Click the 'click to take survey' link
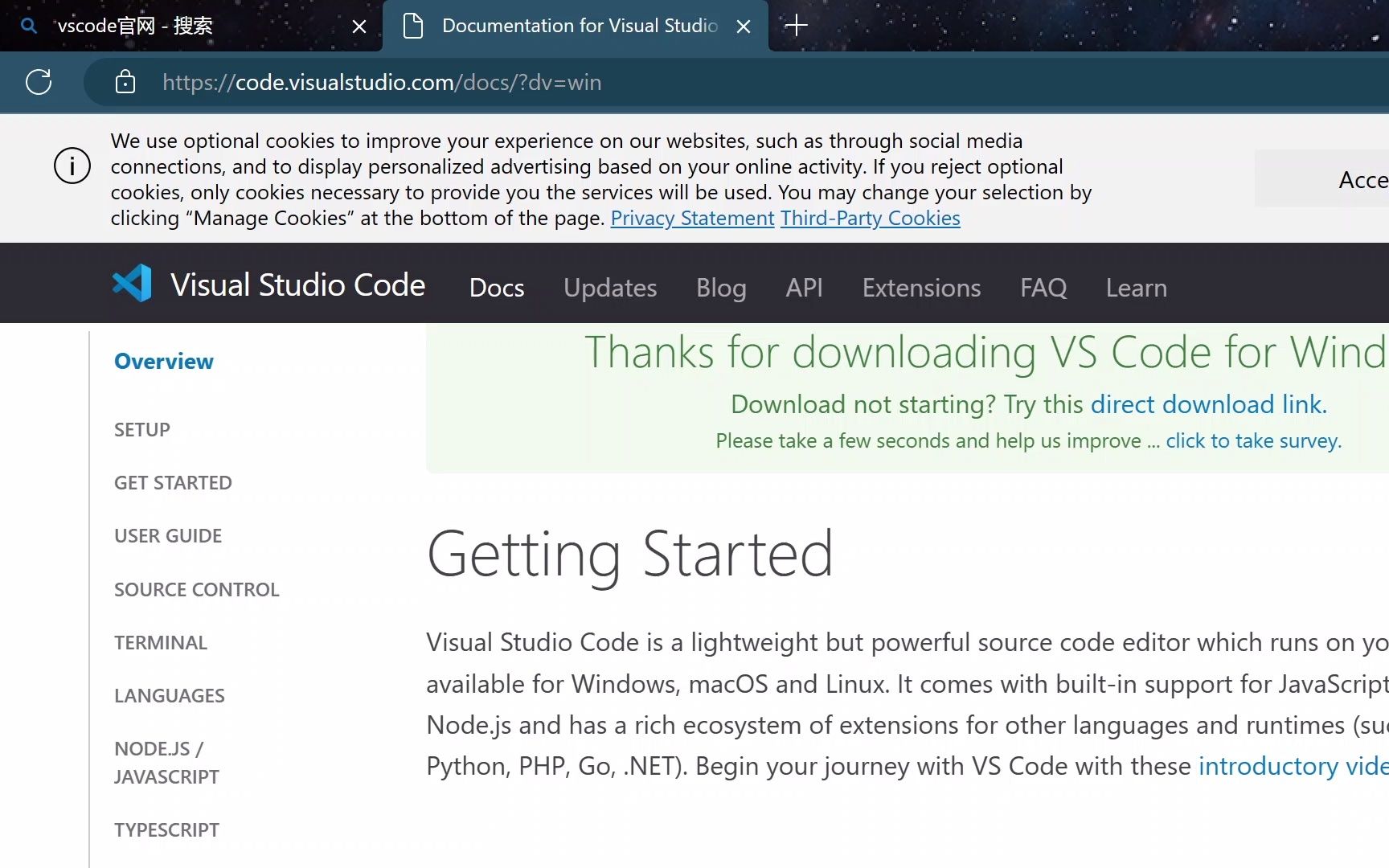The height and width of the screenshot is (868, 1389). [1253, 441]
